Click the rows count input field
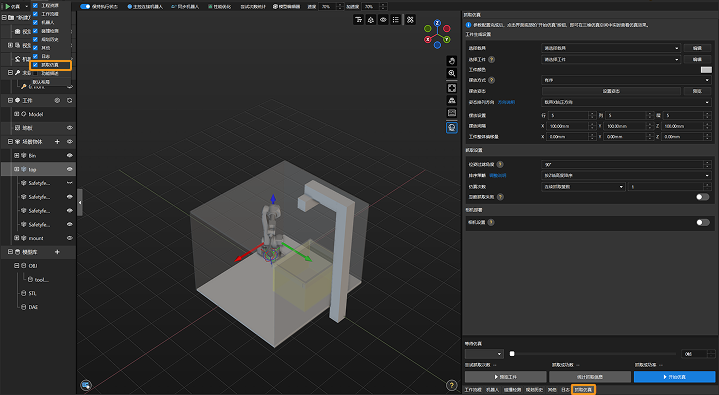719x395 pixels. tap(571, 116)
